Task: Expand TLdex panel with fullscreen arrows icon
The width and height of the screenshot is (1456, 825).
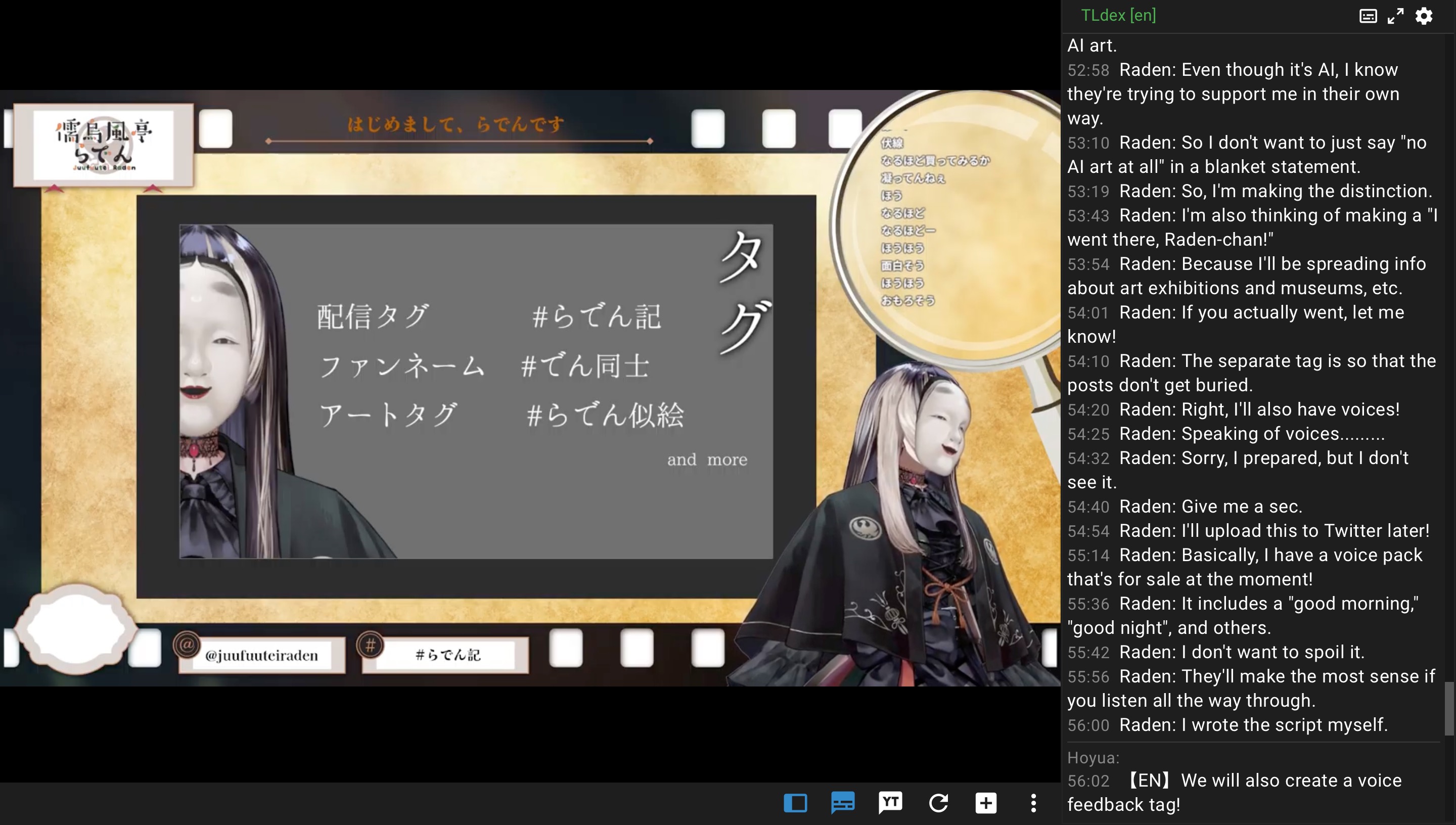Action: pyautogui.click(x=1395, y=16)
